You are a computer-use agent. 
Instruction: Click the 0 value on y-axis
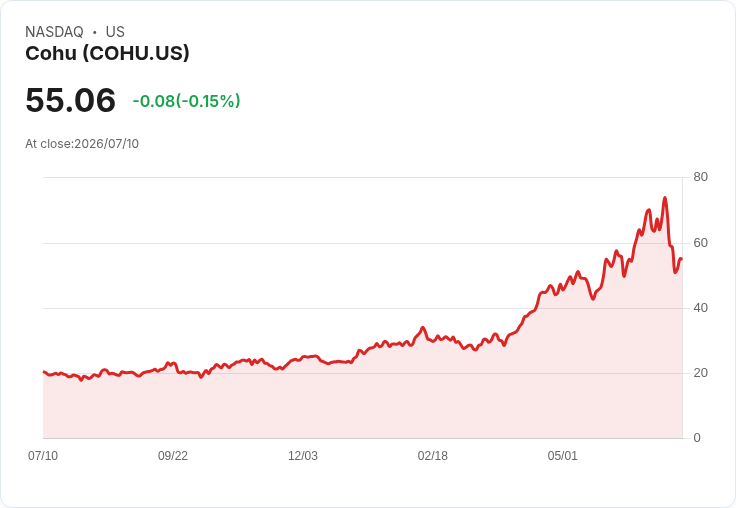697,438
